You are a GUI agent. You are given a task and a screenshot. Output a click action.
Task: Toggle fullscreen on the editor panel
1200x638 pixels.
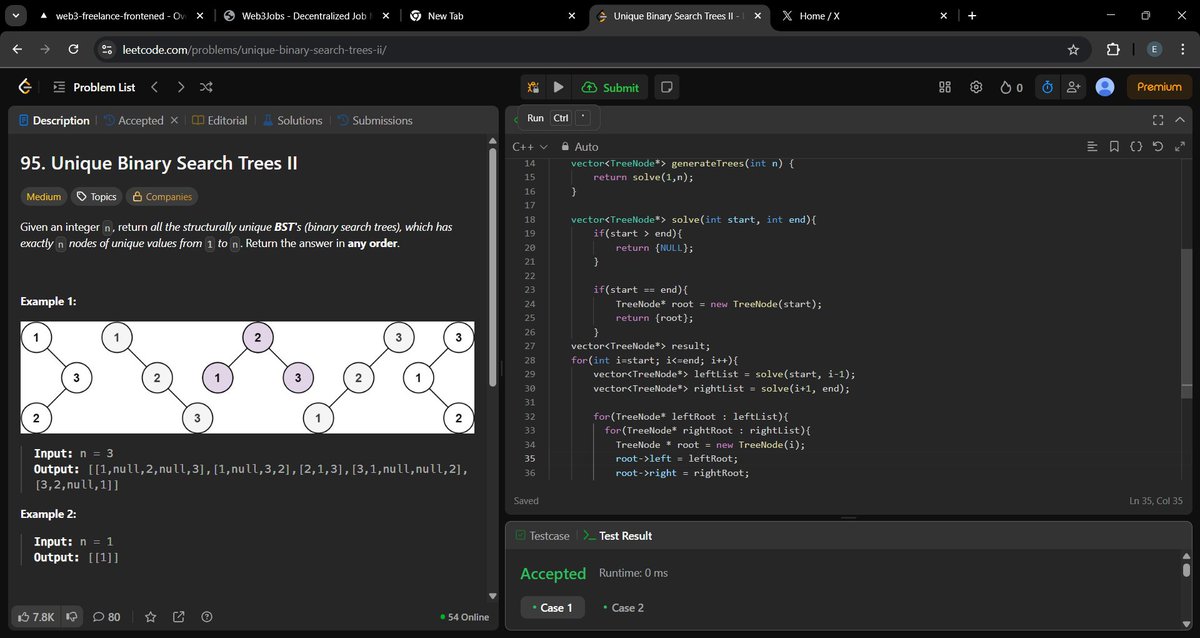click(x=1157, y=120)
